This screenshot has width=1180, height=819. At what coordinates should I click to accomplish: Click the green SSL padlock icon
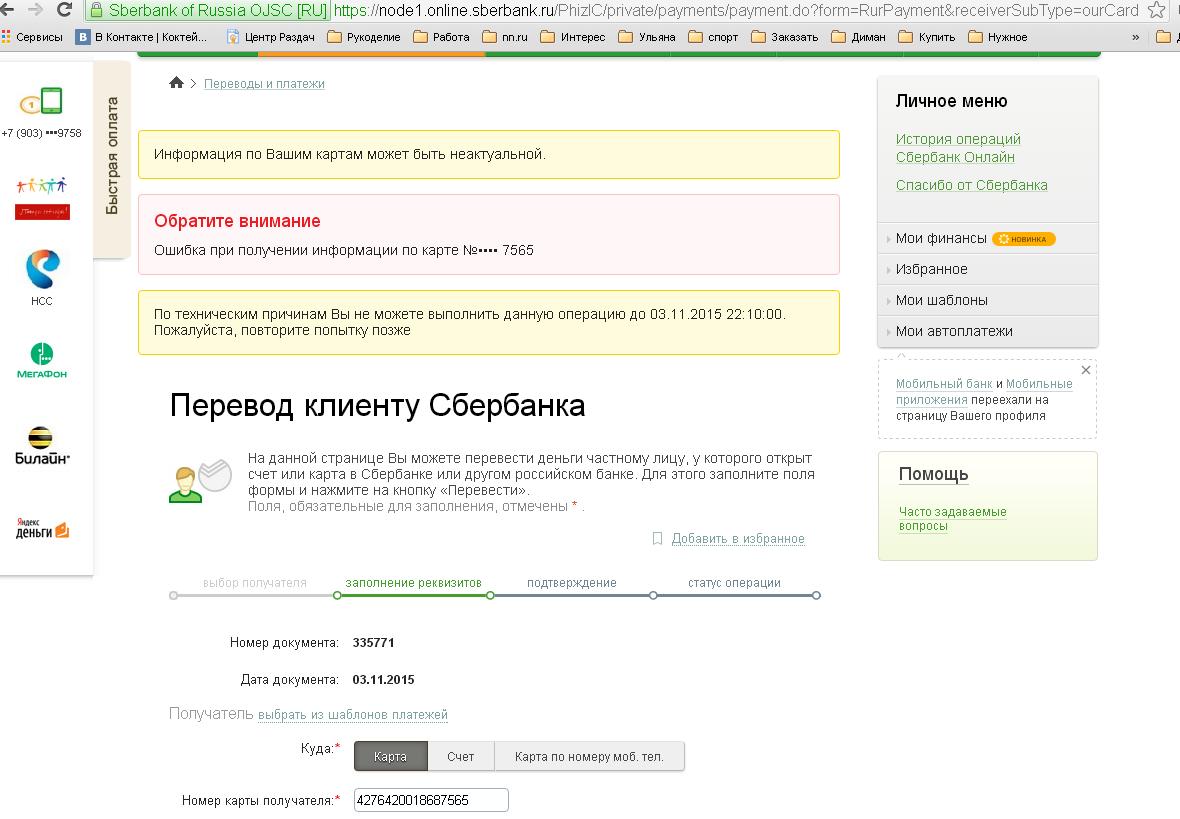96,10
